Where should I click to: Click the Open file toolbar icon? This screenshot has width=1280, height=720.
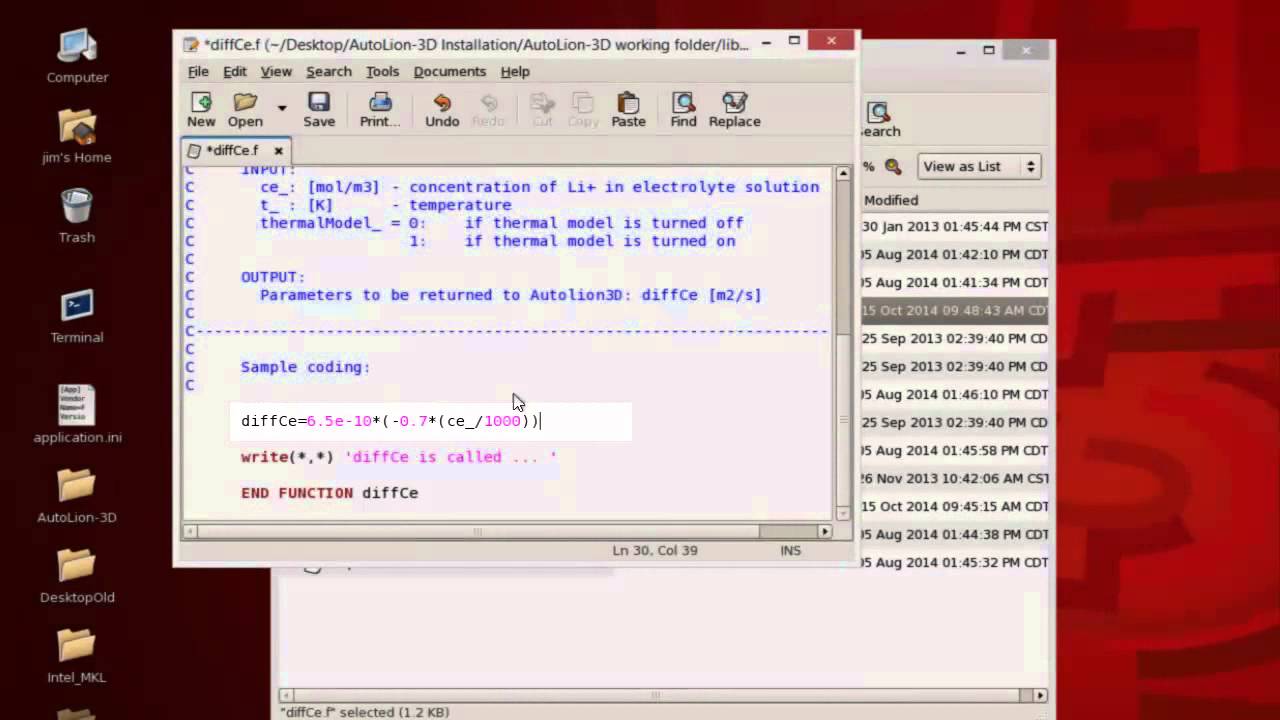point(245,109)
